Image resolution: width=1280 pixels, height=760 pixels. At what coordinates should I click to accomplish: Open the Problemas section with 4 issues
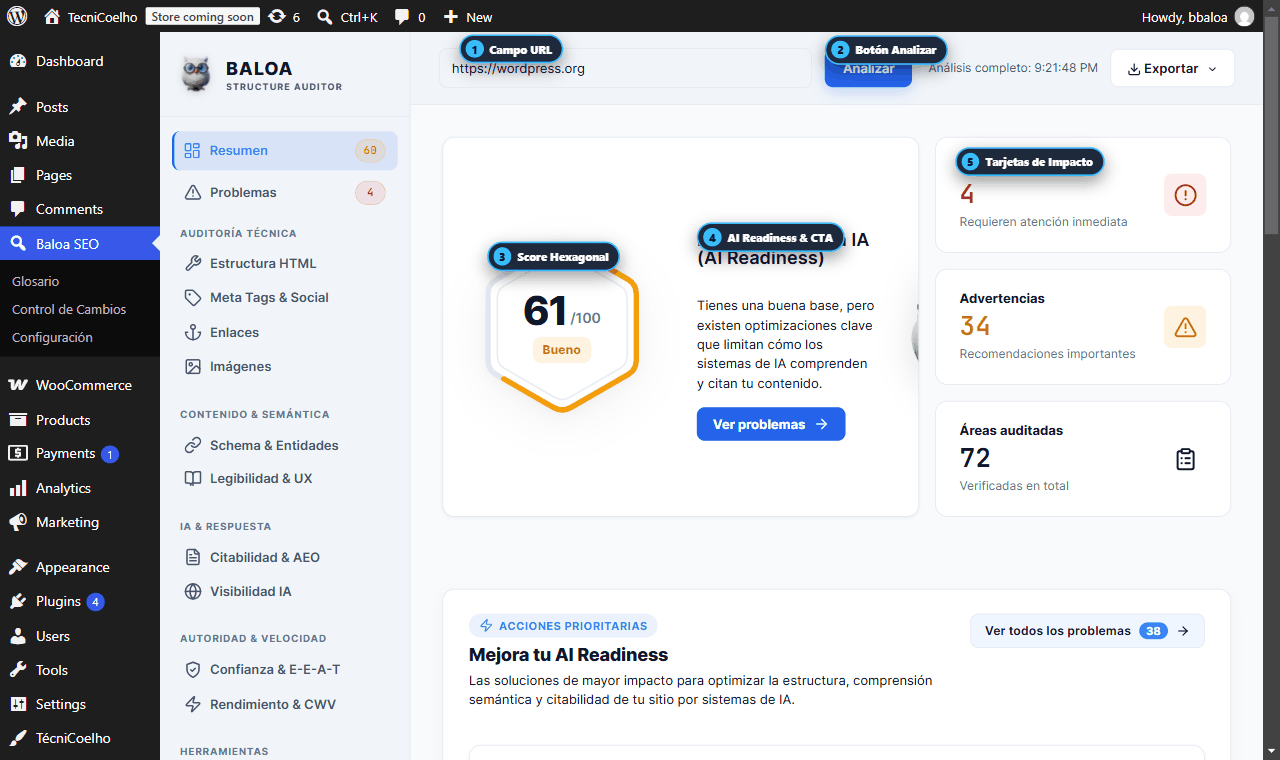(x=285, y=192)
